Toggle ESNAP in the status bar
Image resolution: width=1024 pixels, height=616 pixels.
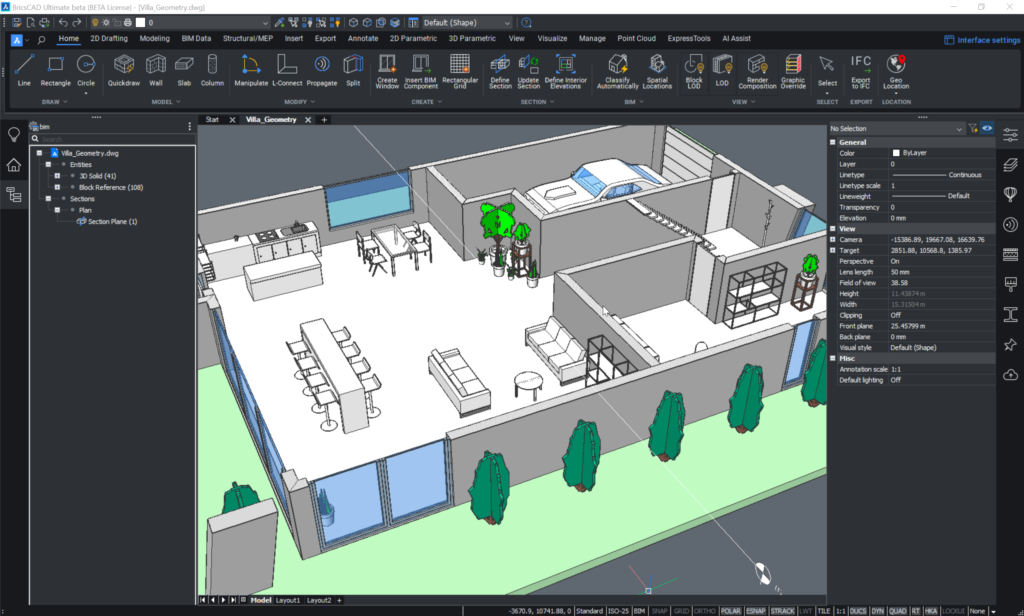point(757,610)
